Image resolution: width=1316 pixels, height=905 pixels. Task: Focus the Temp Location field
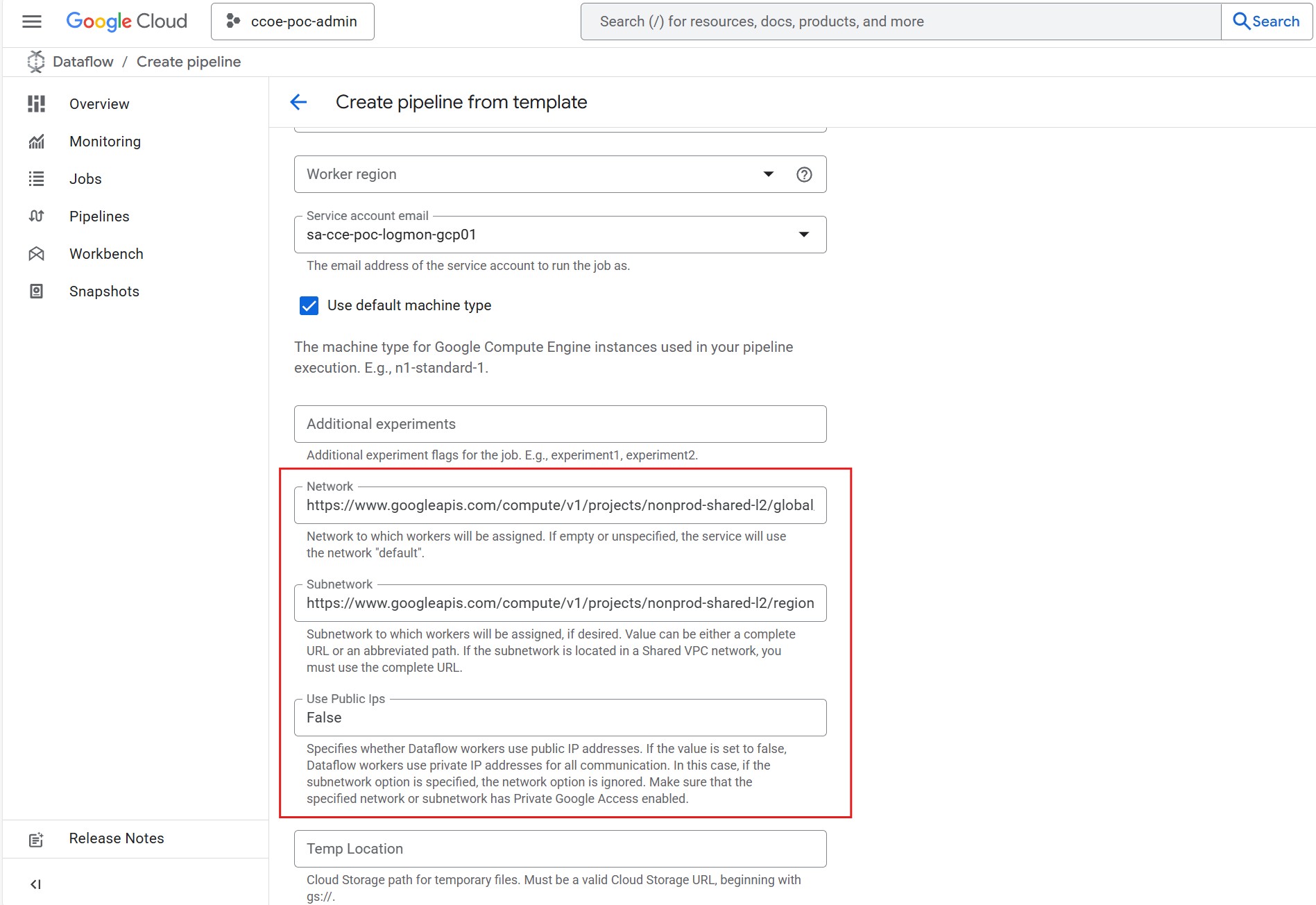click(x=559, y=849)
